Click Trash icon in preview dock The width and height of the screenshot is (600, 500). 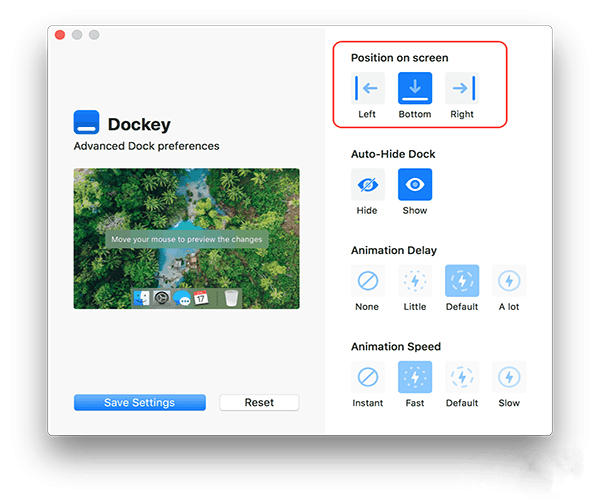tap(231, 298)
